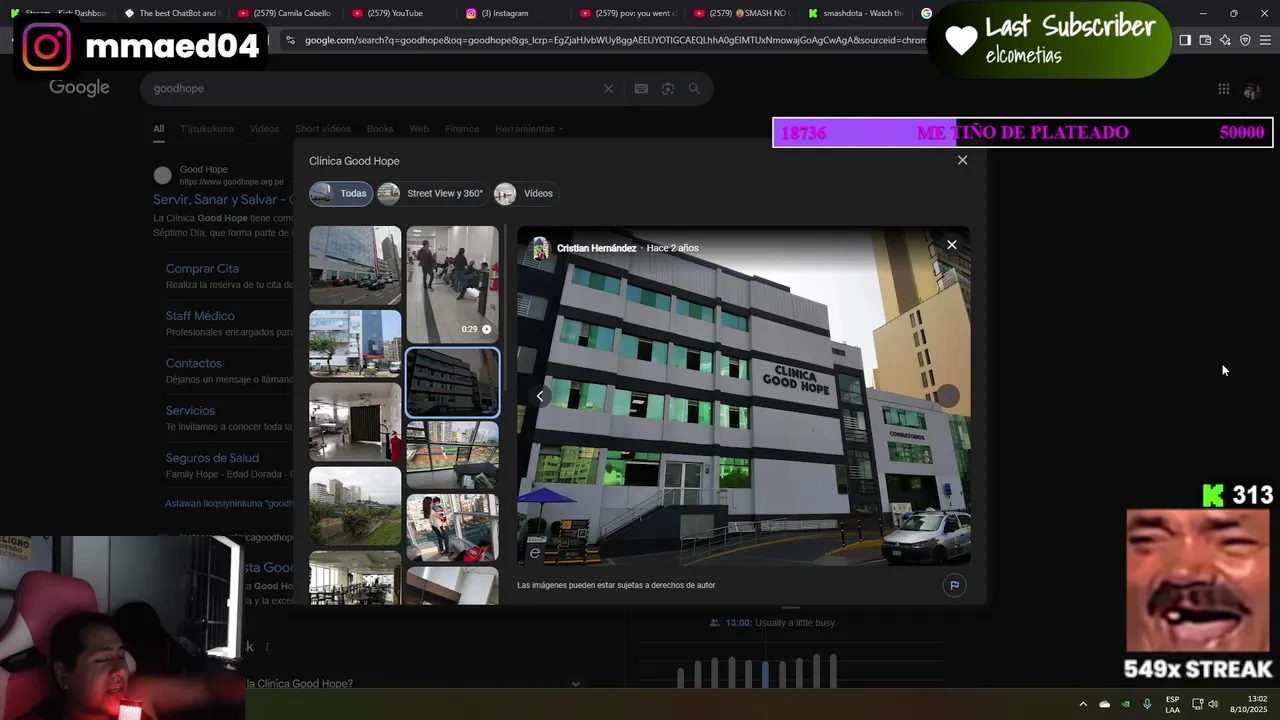Go to Google home via logo
Viewport: 1280px width, 720px height.
click(x=79, y=88)
